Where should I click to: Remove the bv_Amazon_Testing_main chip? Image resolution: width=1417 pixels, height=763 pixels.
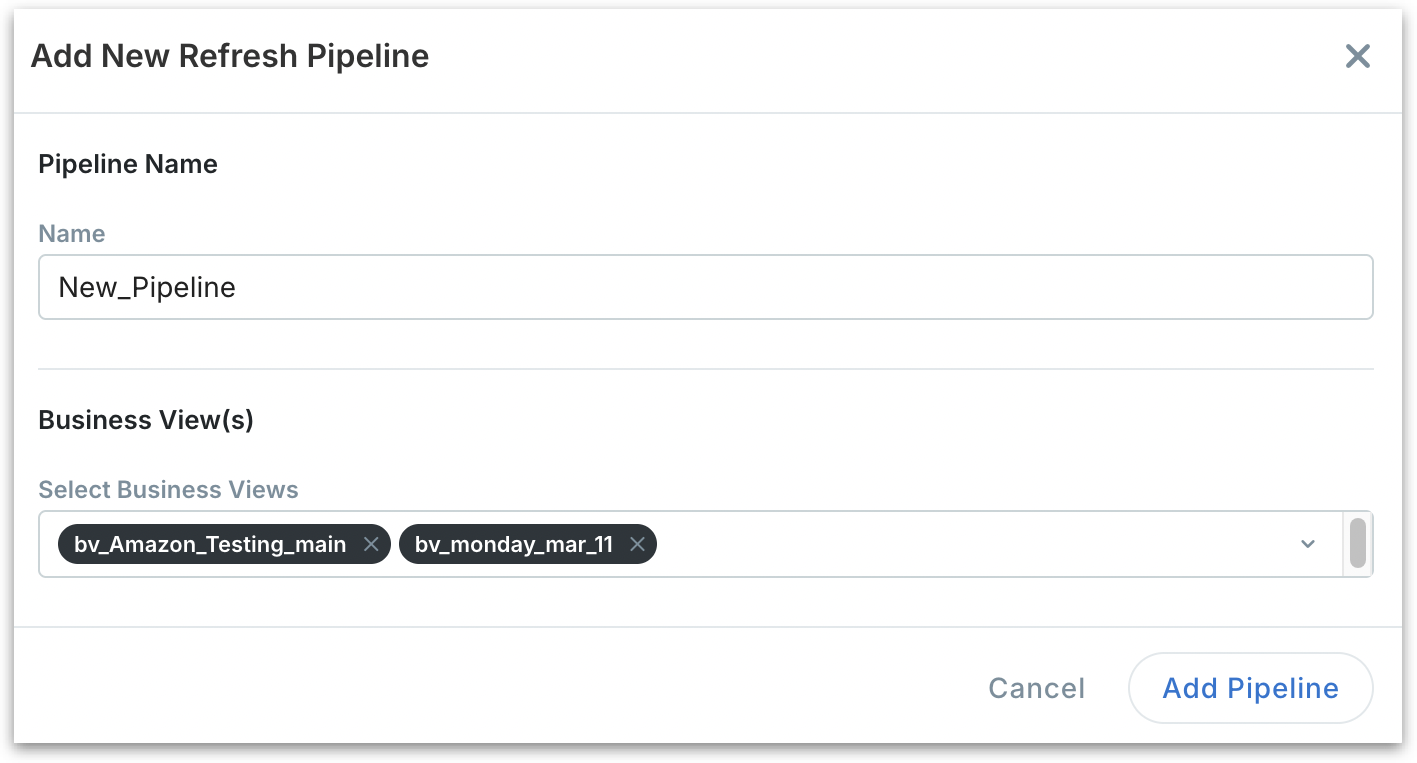pos(370,545)
